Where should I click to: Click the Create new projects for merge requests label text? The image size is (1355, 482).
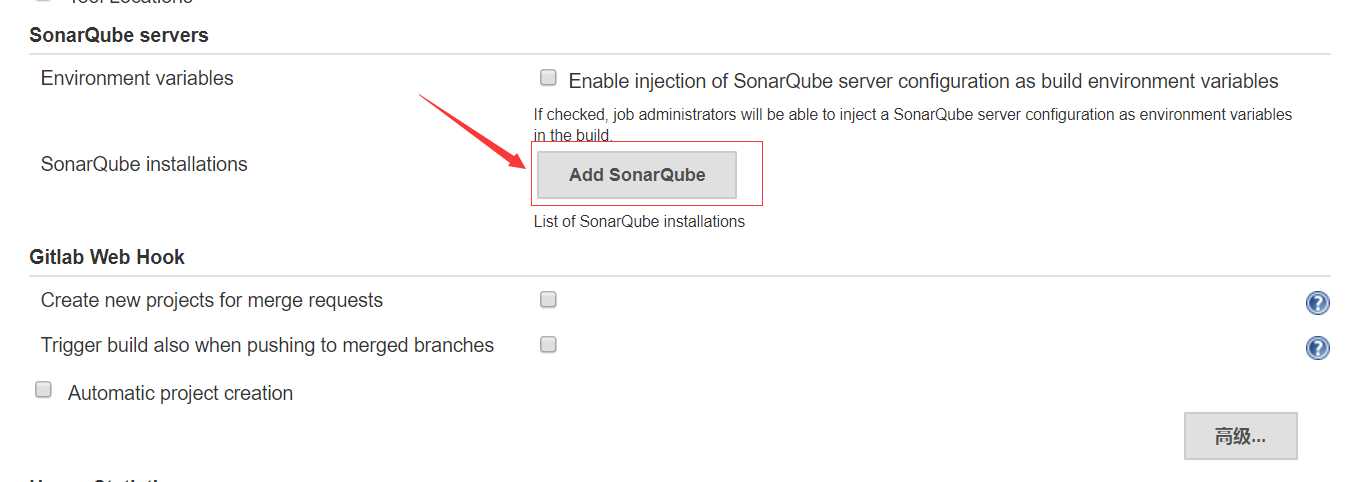(212, 300)
